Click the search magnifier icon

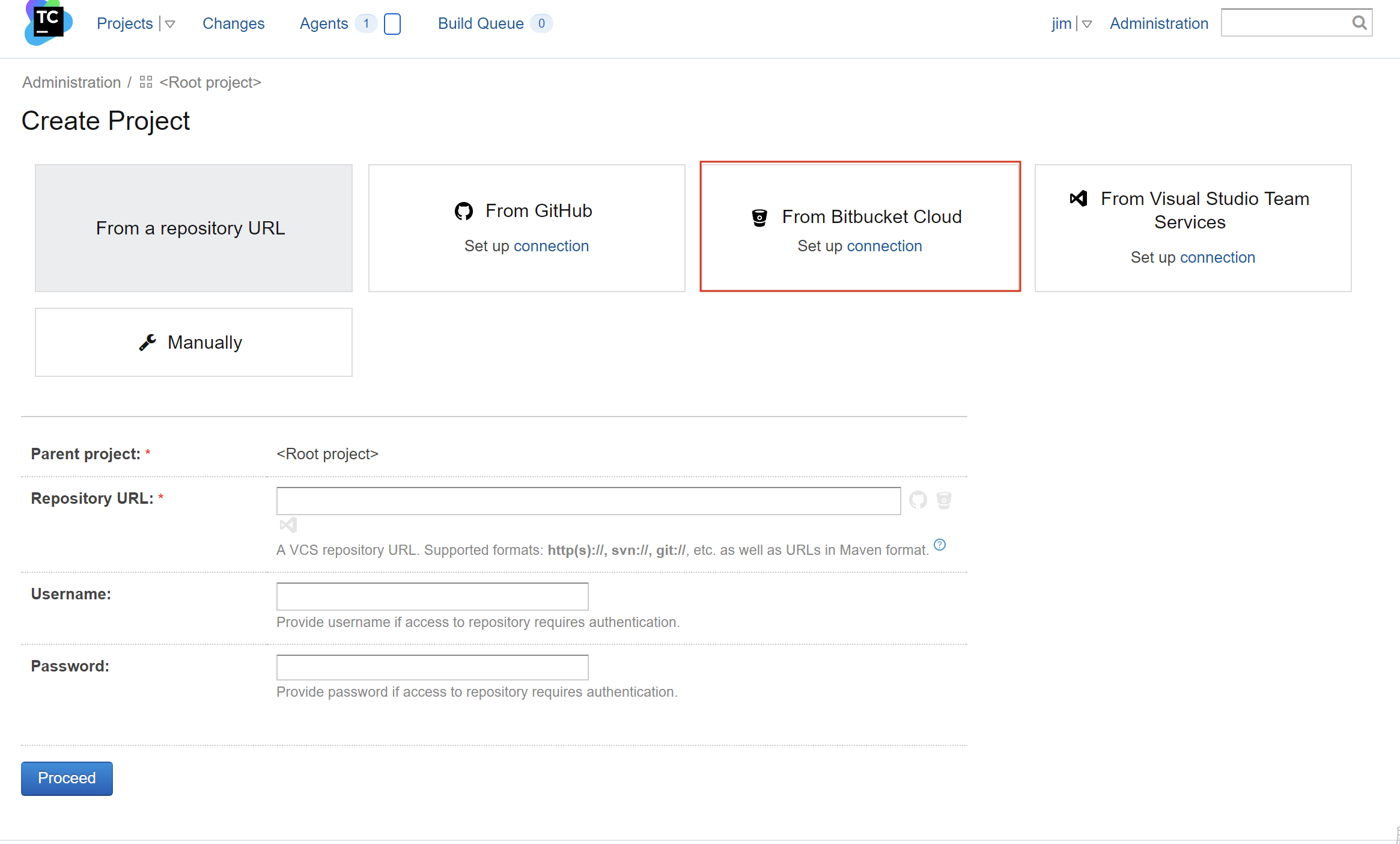(1359, 23)
